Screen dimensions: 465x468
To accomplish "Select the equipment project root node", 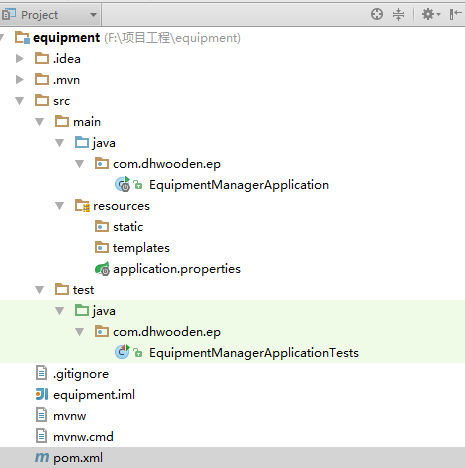I will click(127, 38).
